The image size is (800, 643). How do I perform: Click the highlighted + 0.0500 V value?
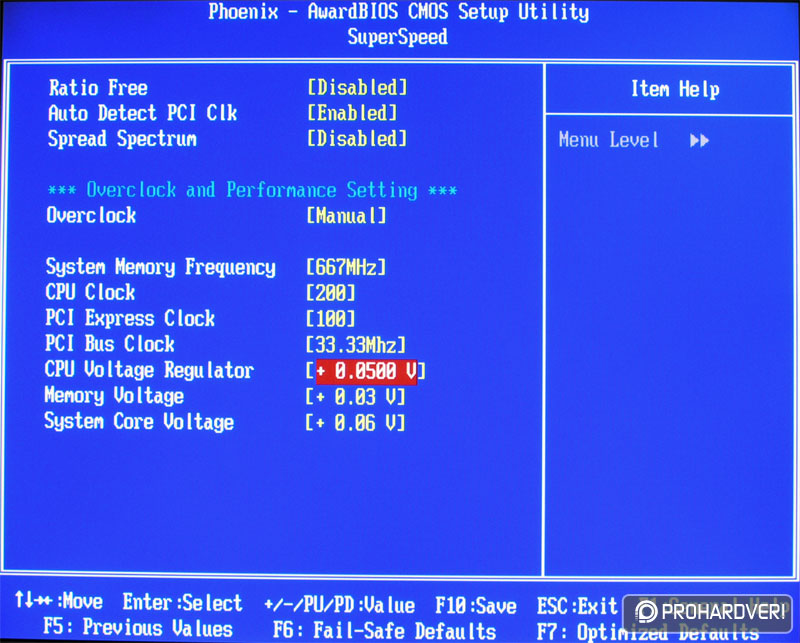pyautogui.click(x=366, y=372)
